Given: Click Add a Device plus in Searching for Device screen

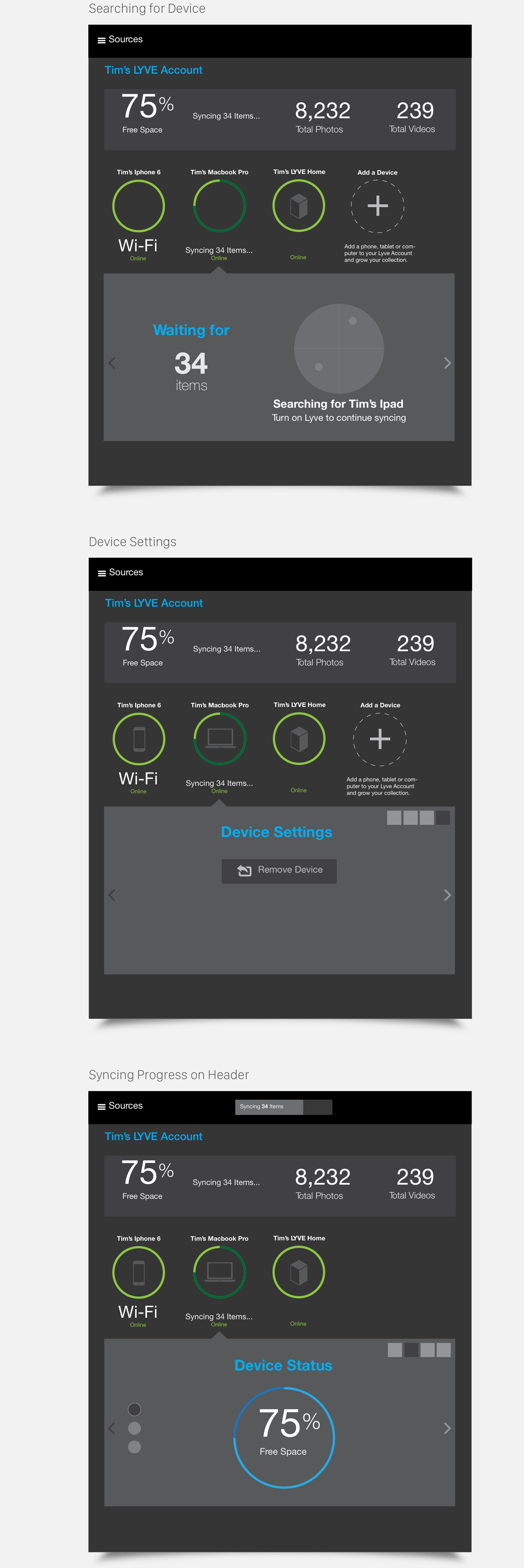Looking at the screenshot, I should [378, 206].
